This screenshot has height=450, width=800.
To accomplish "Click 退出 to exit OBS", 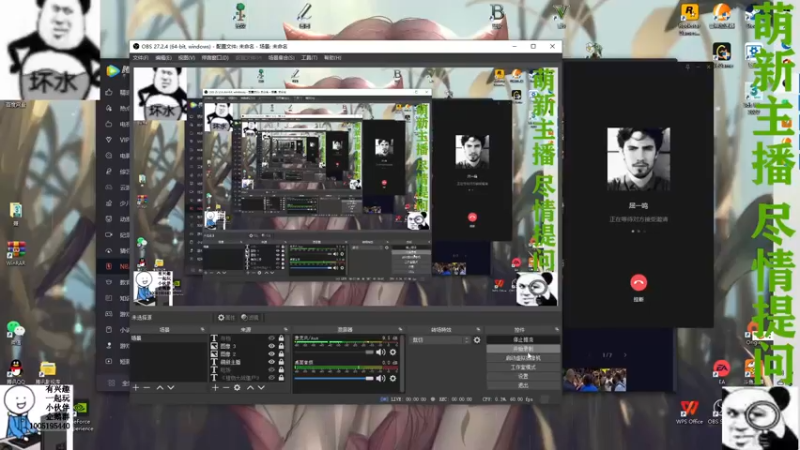I will (x=523, y=386).
